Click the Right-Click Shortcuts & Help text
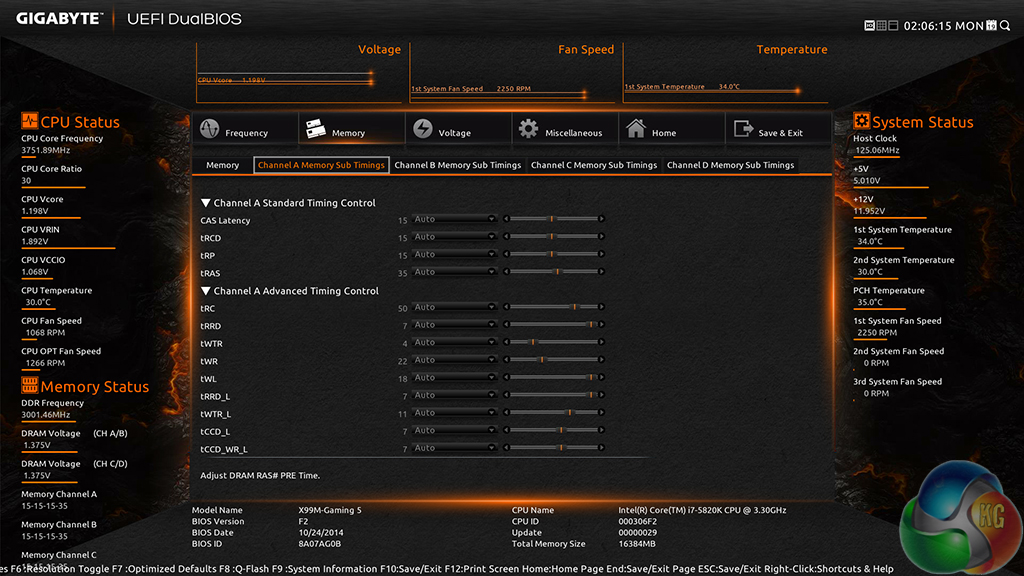The height and width of the screenshot is (576, 1024). click(x=828, y=569)
